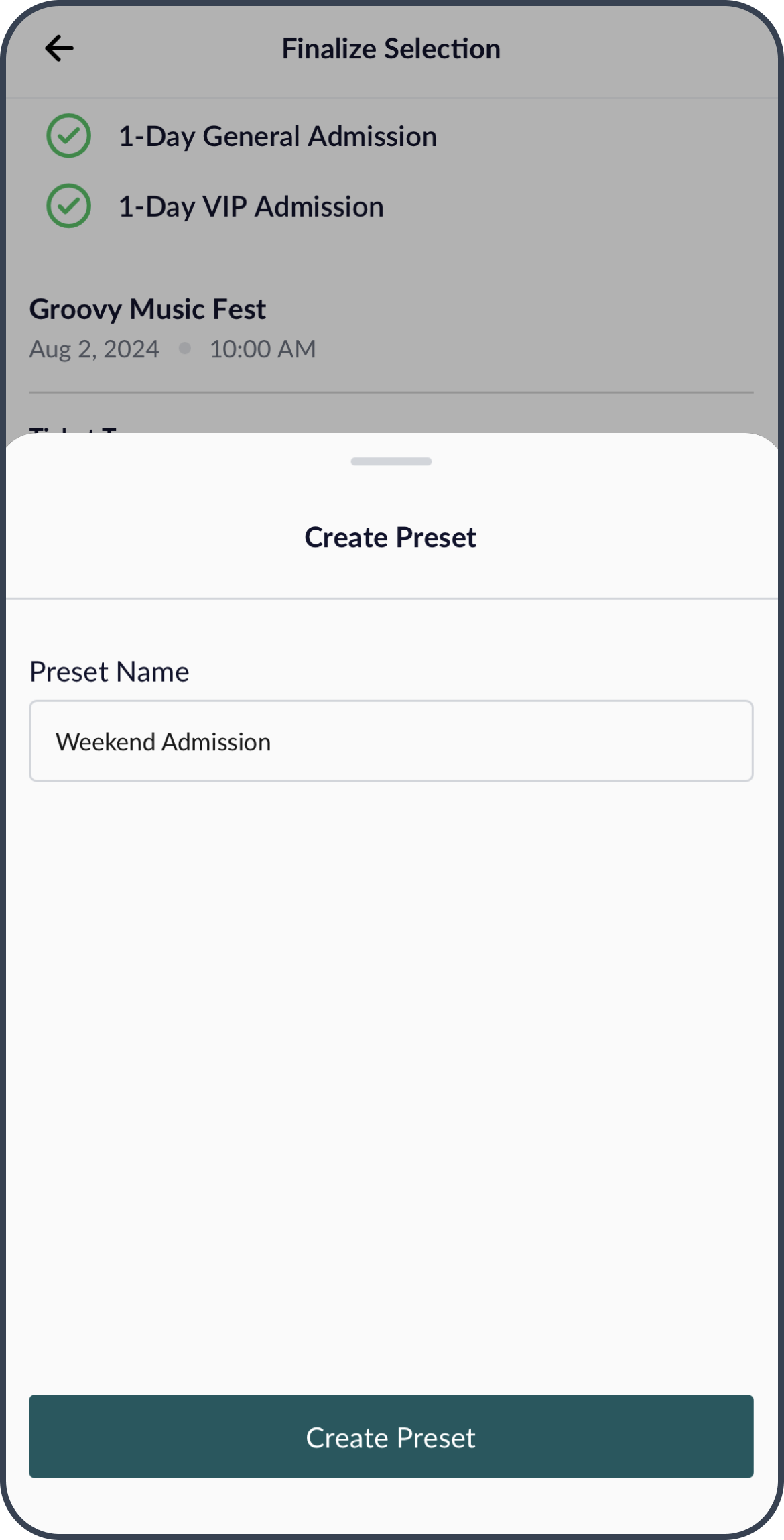Toggle the 1-Day General Admission check circle
Viewport: 784px width, 1540px height.
(x=68, y=136)
